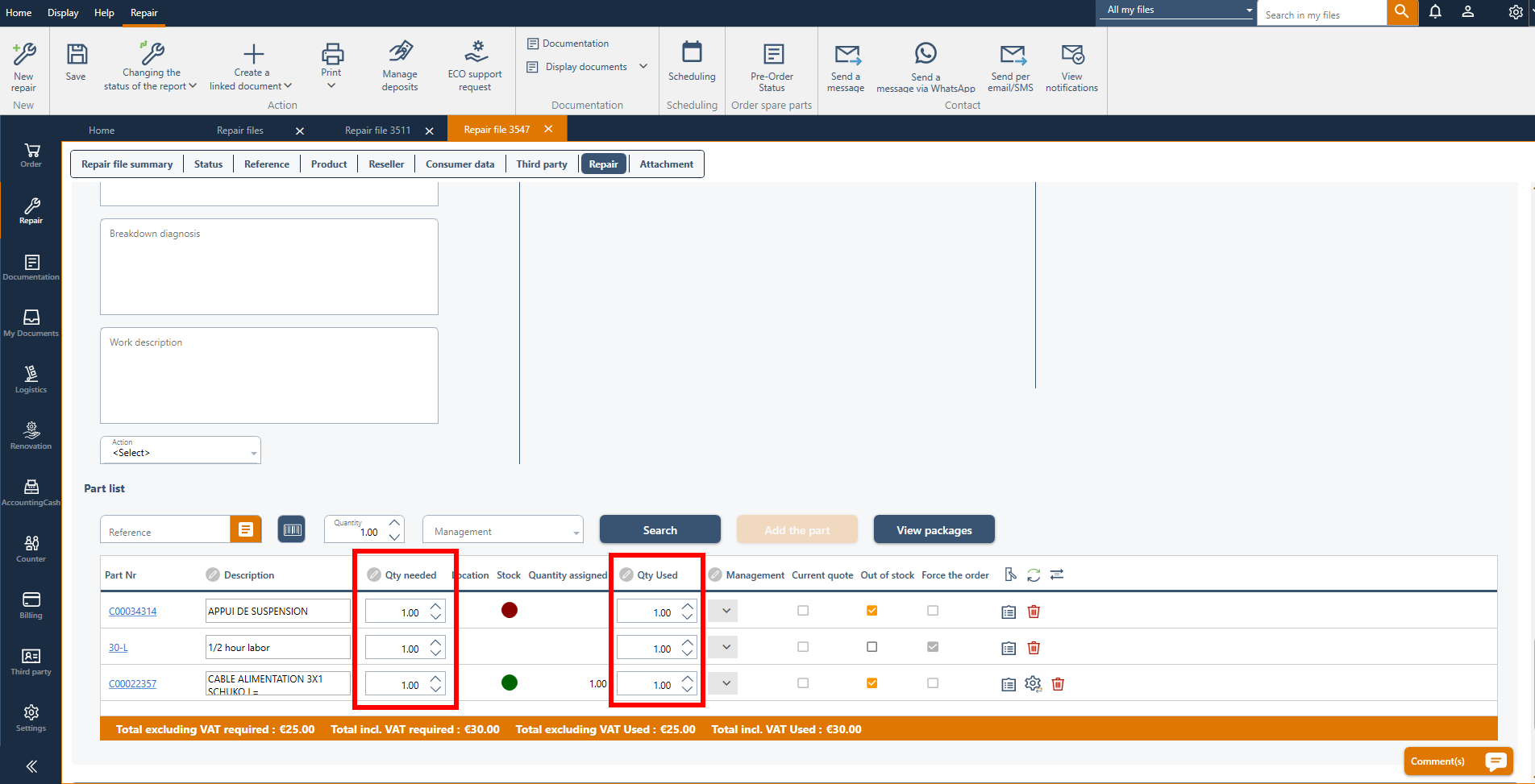Viewport: 1535px width, 784px height.
Task: Open gear settings for C00022357 row
Action: 1033,684
